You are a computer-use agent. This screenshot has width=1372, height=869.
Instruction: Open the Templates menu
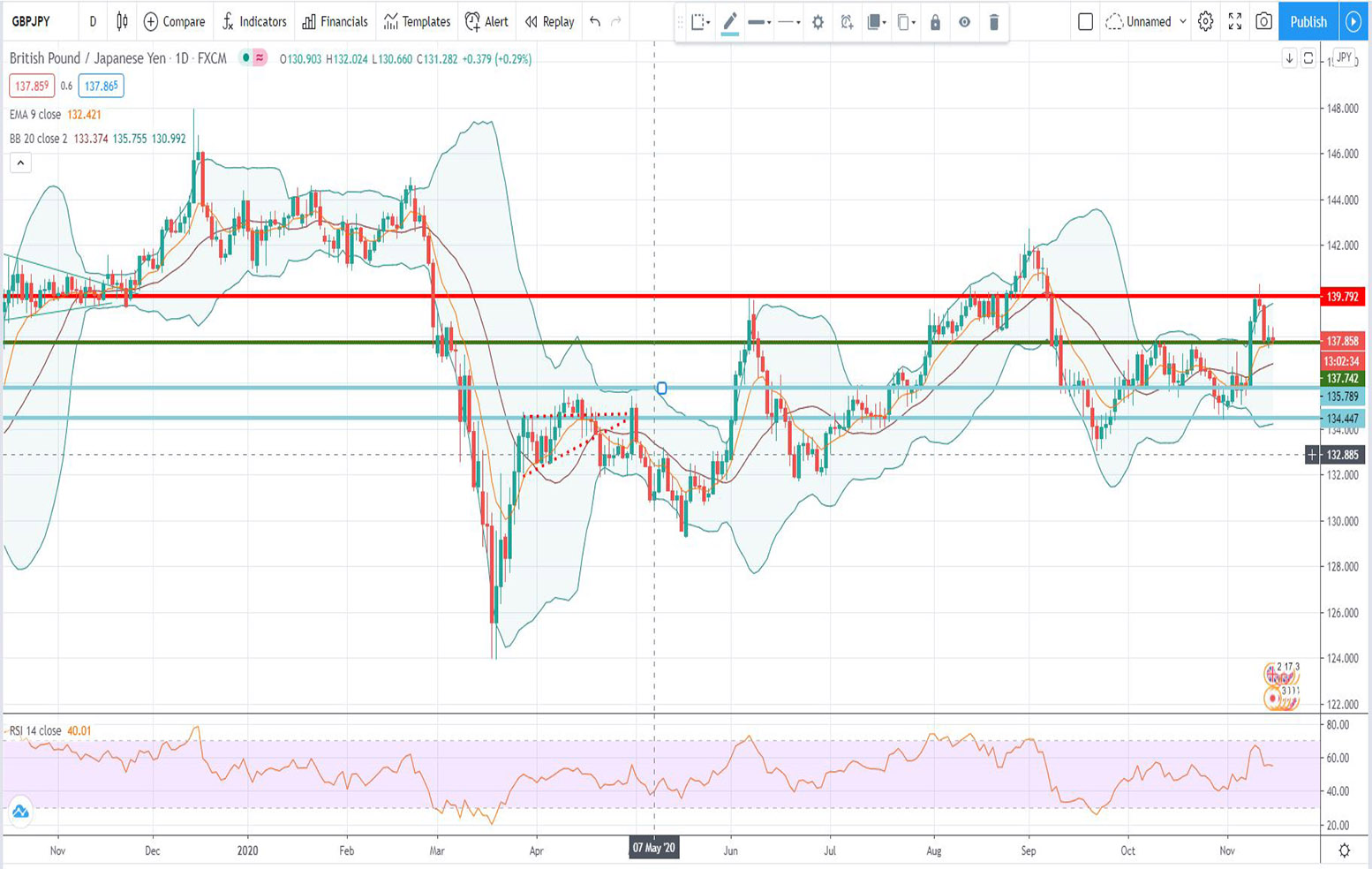(x=416, y=22)
